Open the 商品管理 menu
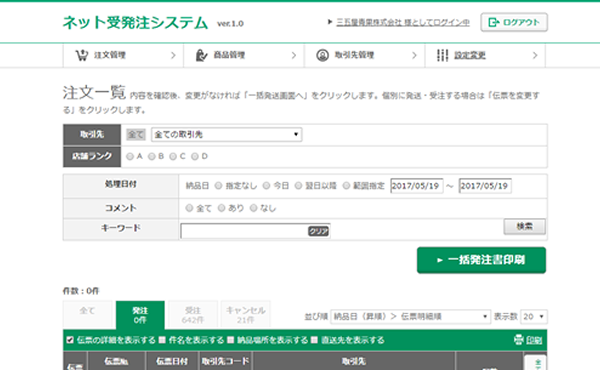Image resolution: width=600 pixels, height=370 pixels. (x=244, y=55)
